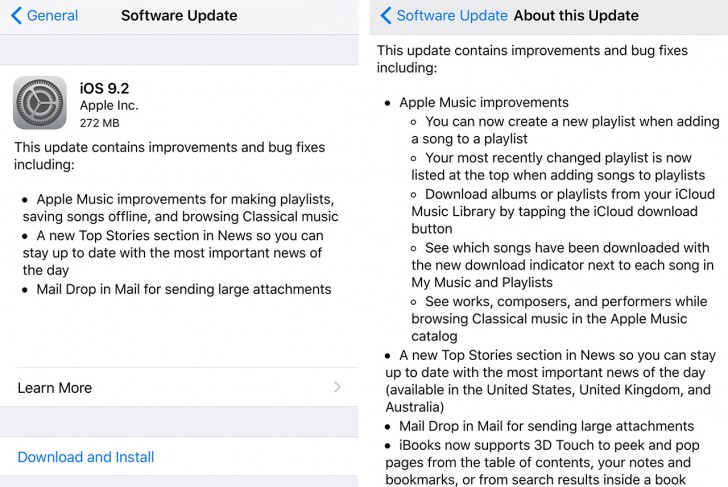Select Apple Music improvements heading in detailed list
The height and width of the screenshot is (487, 728).
point(483,102)
